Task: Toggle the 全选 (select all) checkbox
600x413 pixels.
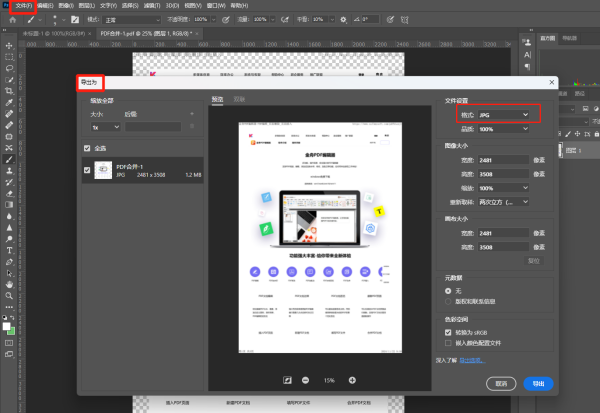Action: [x=87, y=148]
